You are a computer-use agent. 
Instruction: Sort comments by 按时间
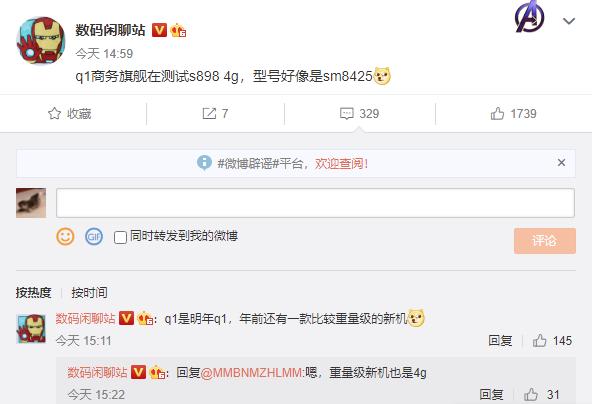[89, 293]
